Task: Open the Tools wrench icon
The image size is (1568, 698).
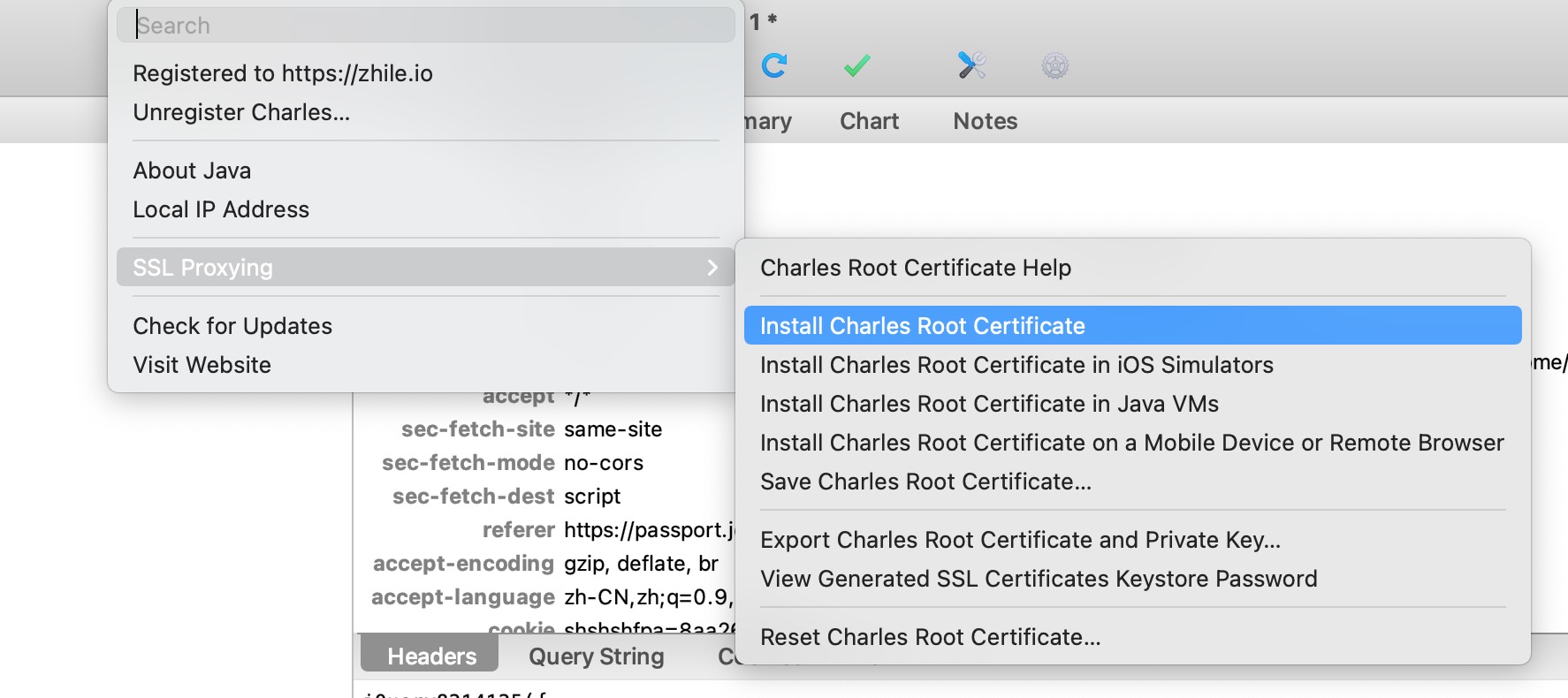Action: point(971,65)
